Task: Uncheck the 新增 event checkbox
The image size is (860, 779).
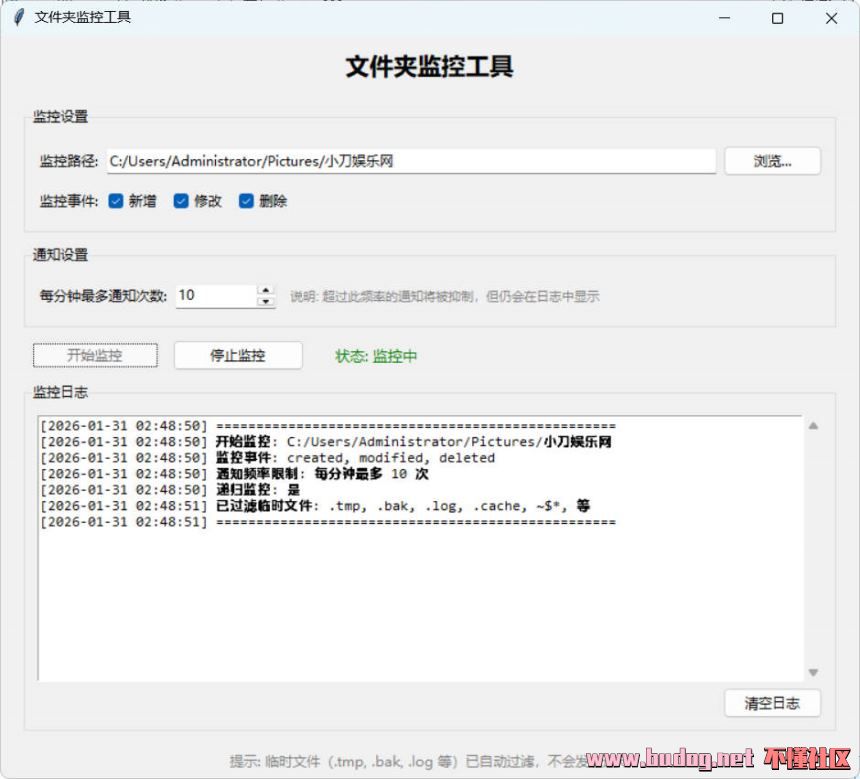Action: click(116, 201)
